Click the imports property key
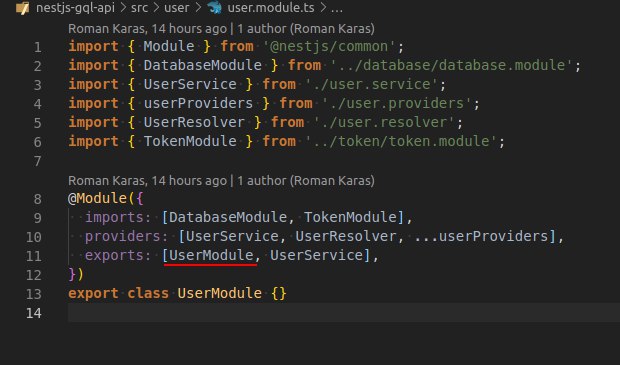620x365 pixels. point(114,217)
